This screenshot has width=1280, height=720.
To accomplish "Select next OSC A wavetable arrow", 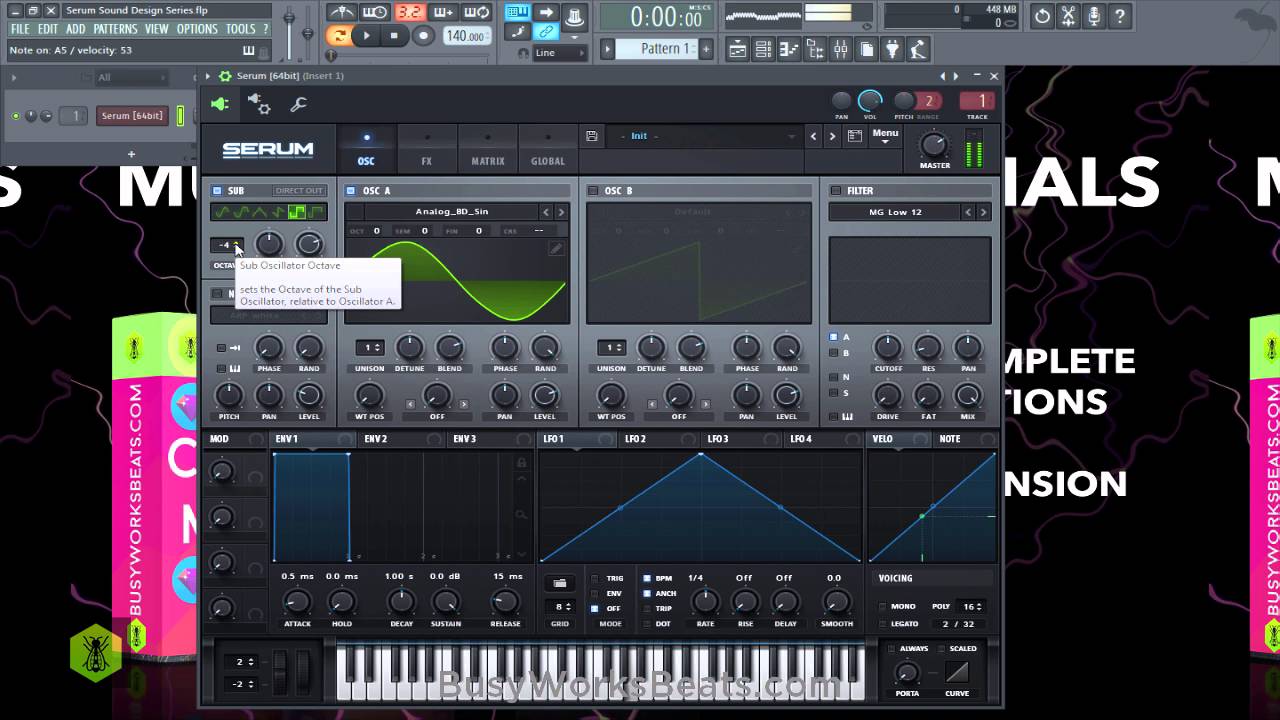I will pyautogui.click(x=561, y=212).
